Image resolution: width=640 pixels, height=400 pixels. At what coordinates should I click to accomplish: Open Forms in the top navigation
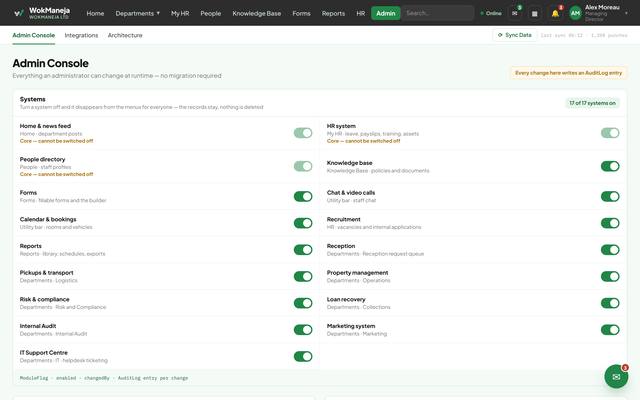[301, 13]
